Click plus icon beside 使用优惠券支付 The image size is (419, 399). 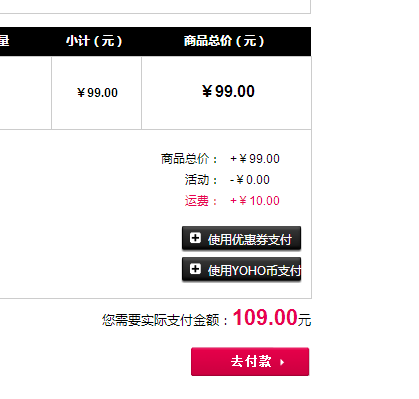tap(195, 238)
